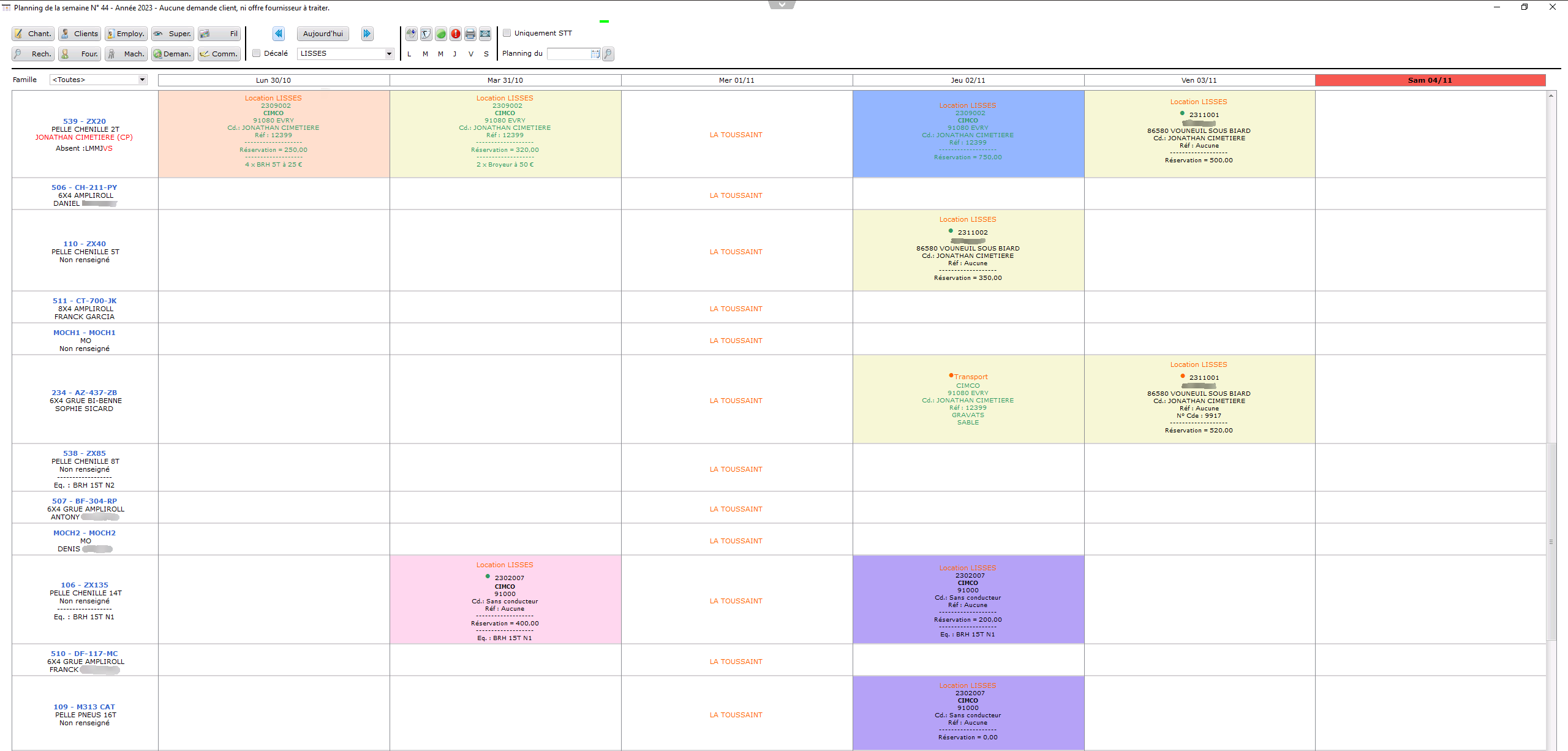Open the 'Planning du' date picker
This screenshot has height=751, width=1568.
point(594,54)
